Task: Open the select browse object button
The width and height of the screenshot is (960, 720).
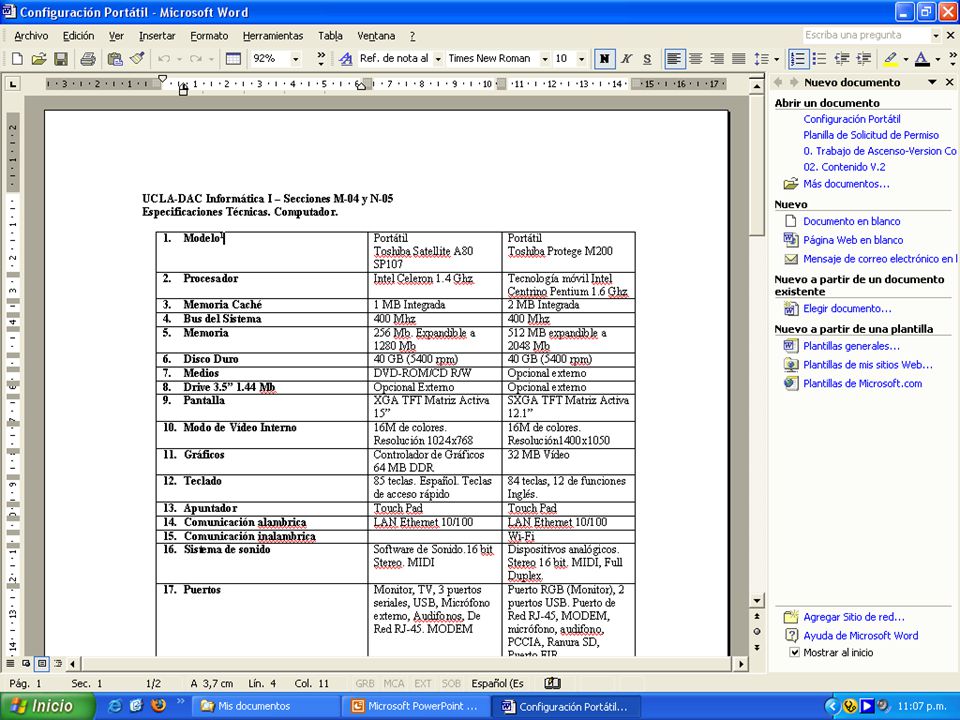Action: coord(757,632)
